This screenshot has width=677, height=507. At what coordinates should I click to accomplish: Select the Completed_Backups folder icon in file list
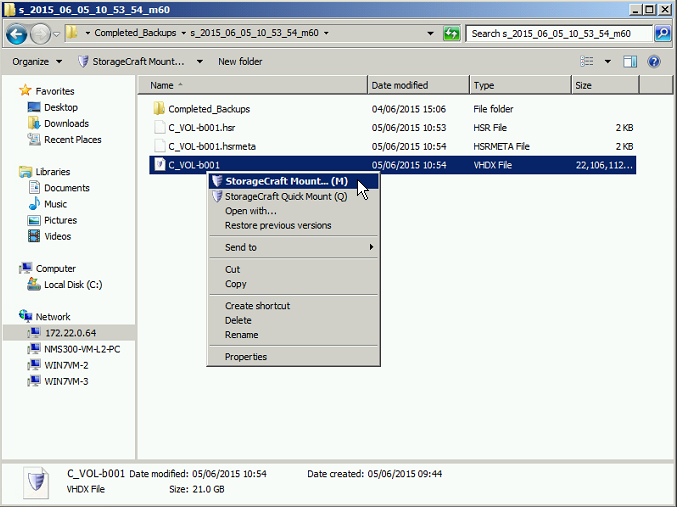point(159,108)
